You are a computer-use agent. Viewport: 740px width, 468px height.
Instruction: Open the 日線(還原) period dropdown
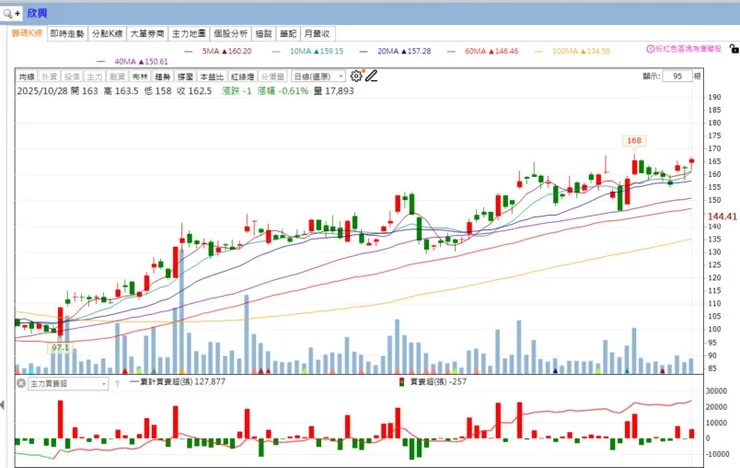pyautogui.click(x=319, y=76)
